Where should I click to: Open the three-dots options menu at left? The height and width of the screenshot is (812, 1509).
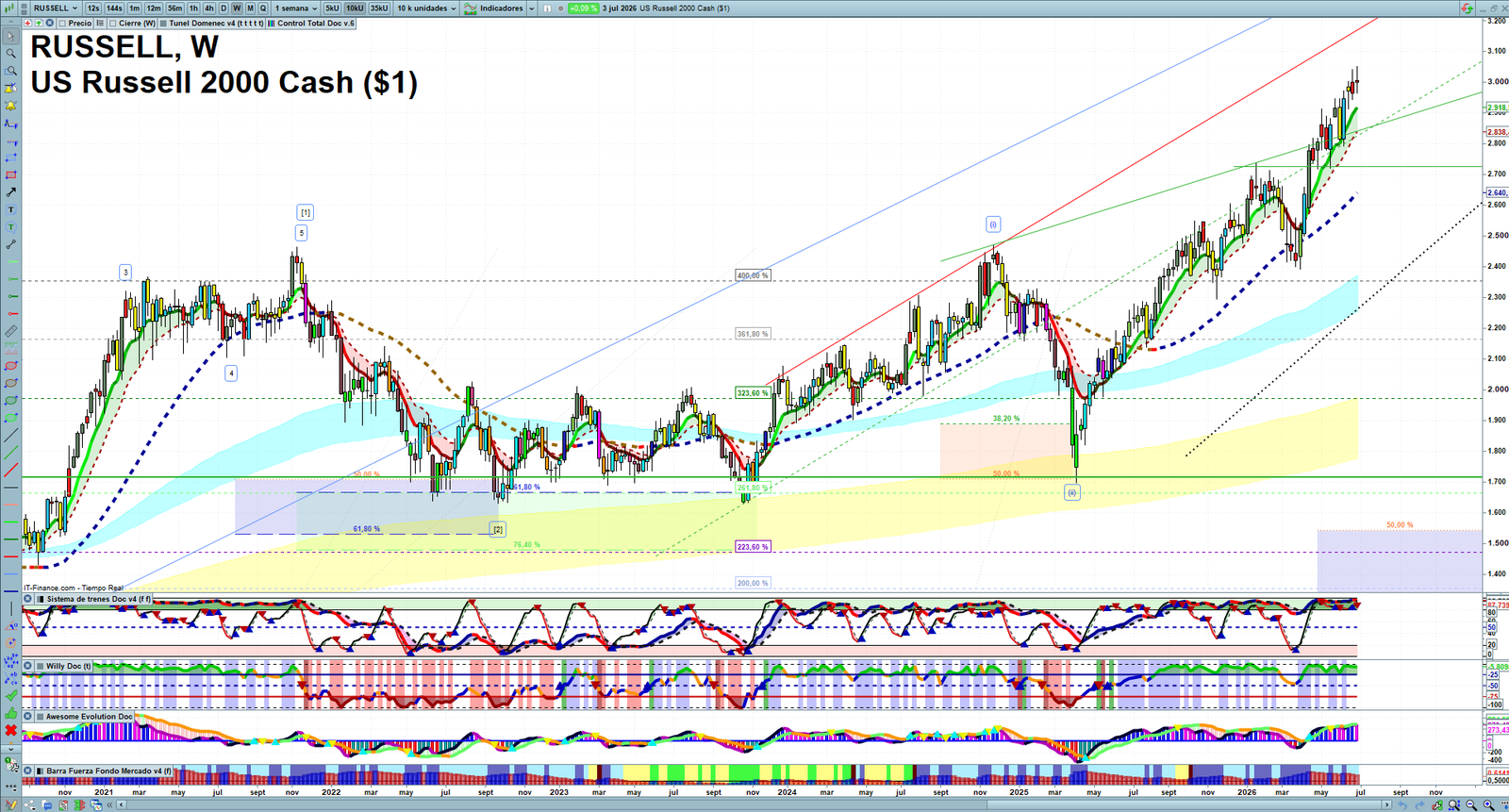11,788
